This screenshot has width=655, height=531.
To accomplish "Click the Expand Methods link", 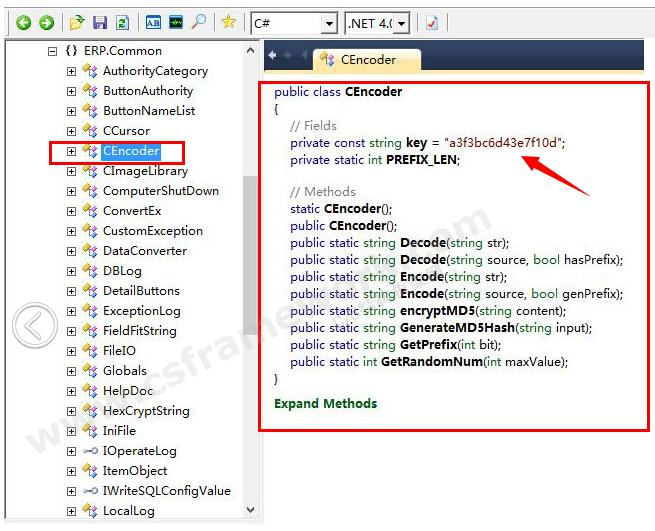I will click(x=325, y=403).
